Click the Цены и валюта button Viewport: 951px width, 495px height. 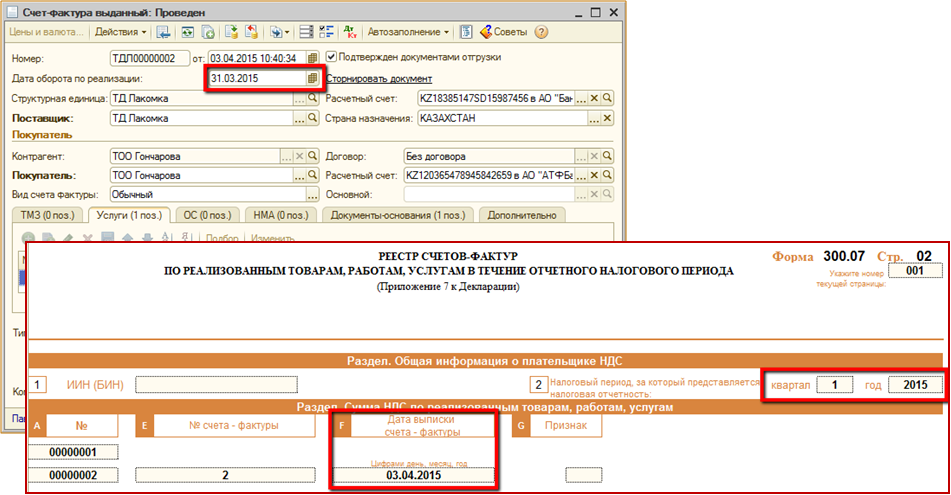click(x=43, y=32)
